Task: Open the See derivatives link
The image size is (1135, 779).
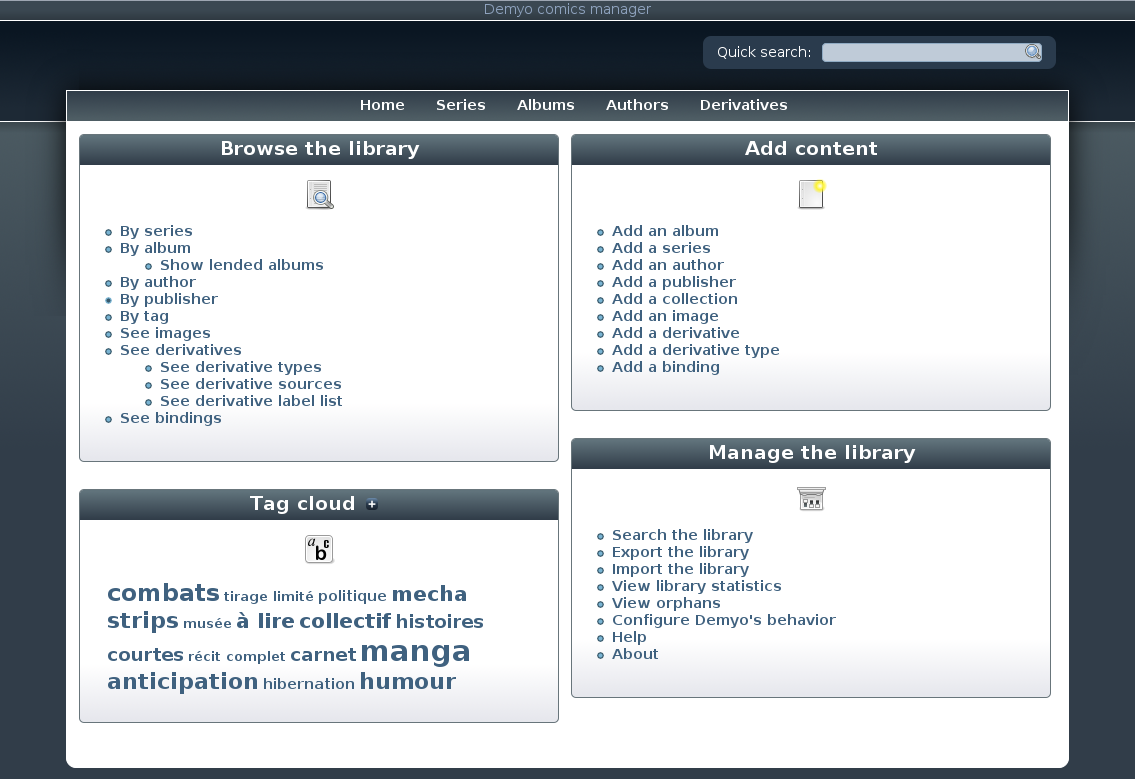Action: pyautogui.click(x=181, y=350)
